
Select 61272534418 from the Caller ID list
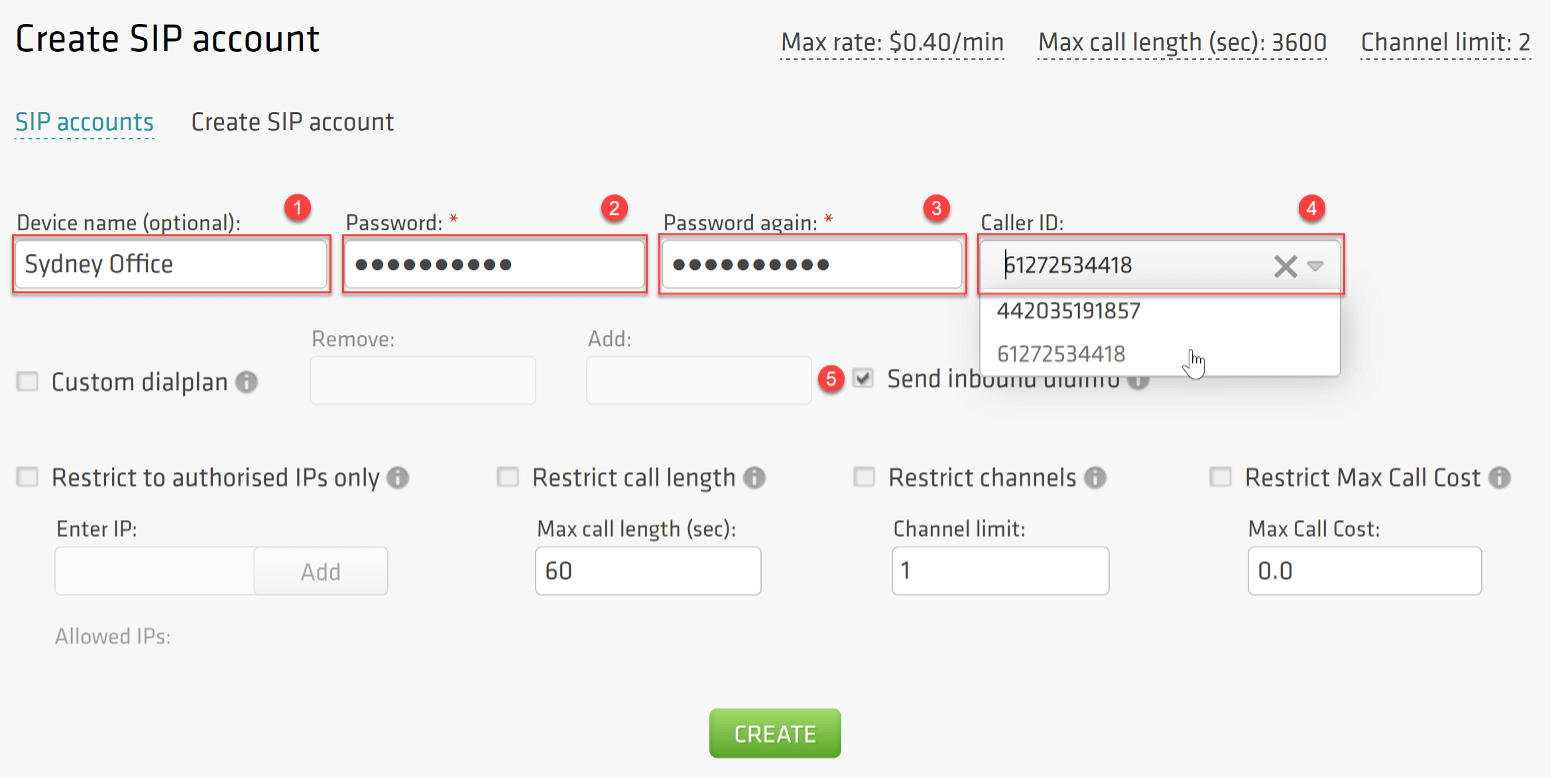click(x=1062, y=354)
